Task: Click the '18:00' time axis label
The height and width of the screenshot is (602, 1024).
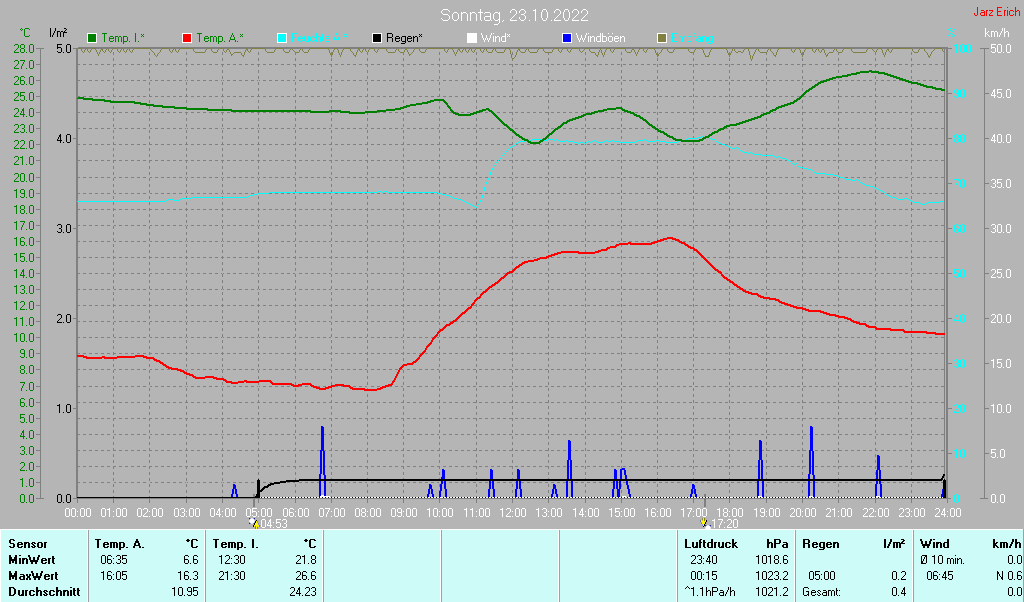Action: 730,513
